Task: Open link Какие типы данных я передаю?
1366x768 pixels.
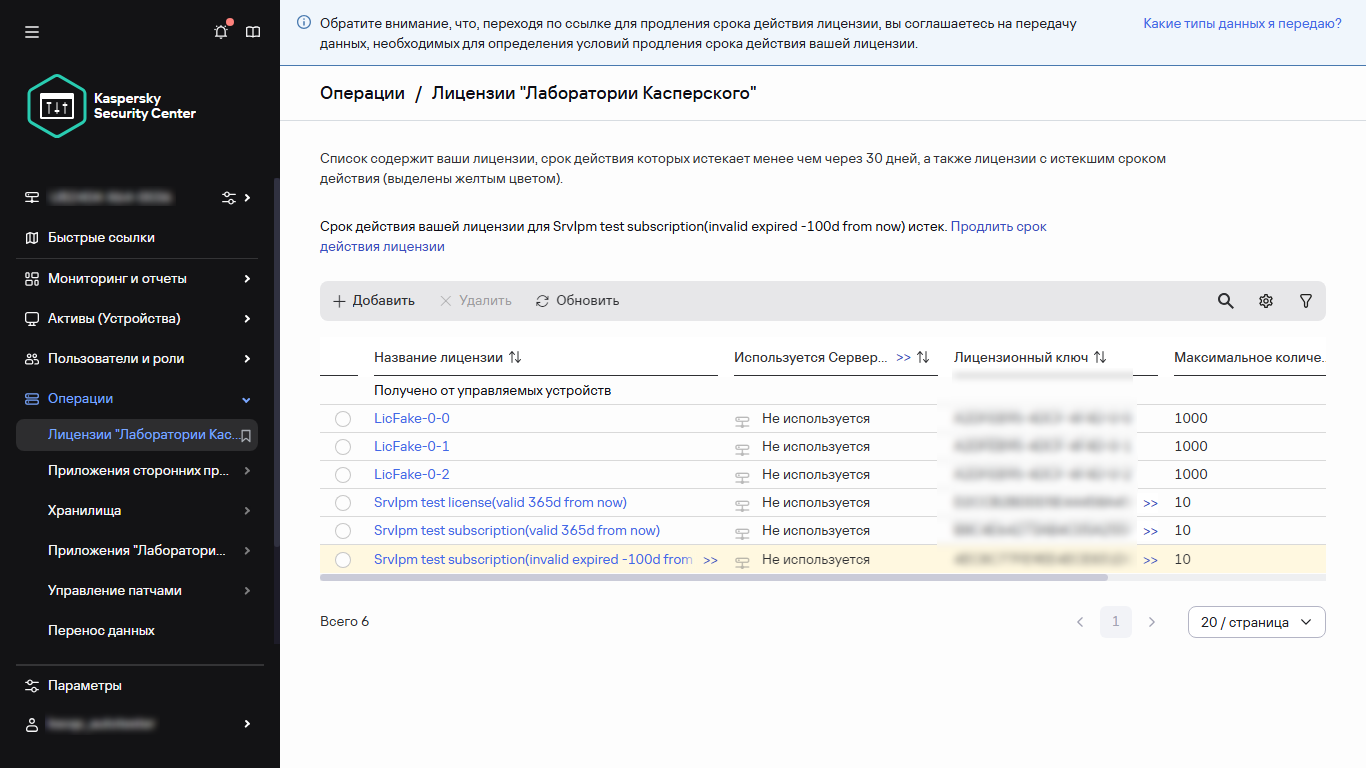Action: tap(1242, 23)
